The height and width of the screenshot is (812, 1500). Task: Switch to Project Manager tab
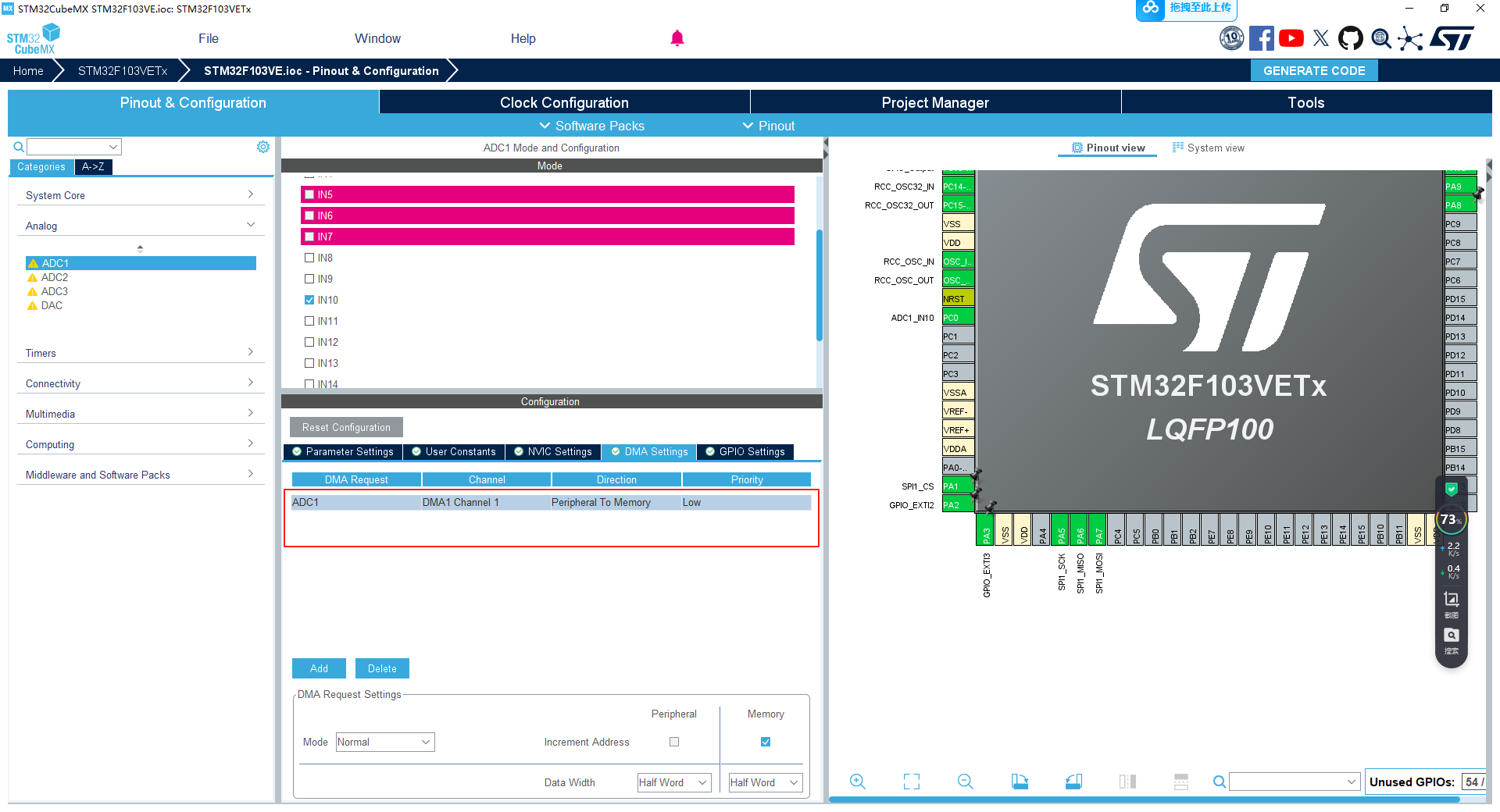click(935, 102)
